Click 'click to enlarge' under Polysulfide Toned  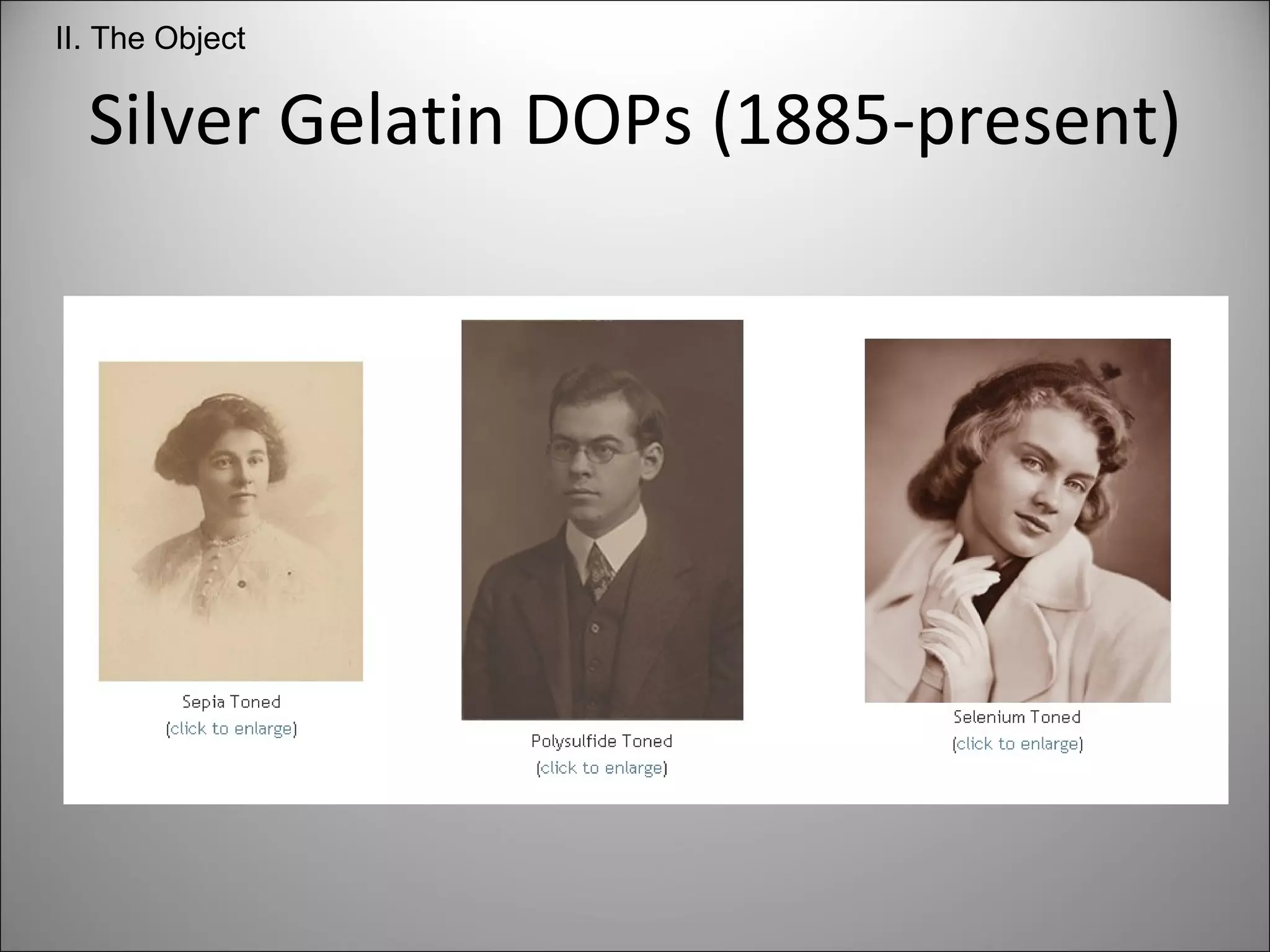(602, 768)
